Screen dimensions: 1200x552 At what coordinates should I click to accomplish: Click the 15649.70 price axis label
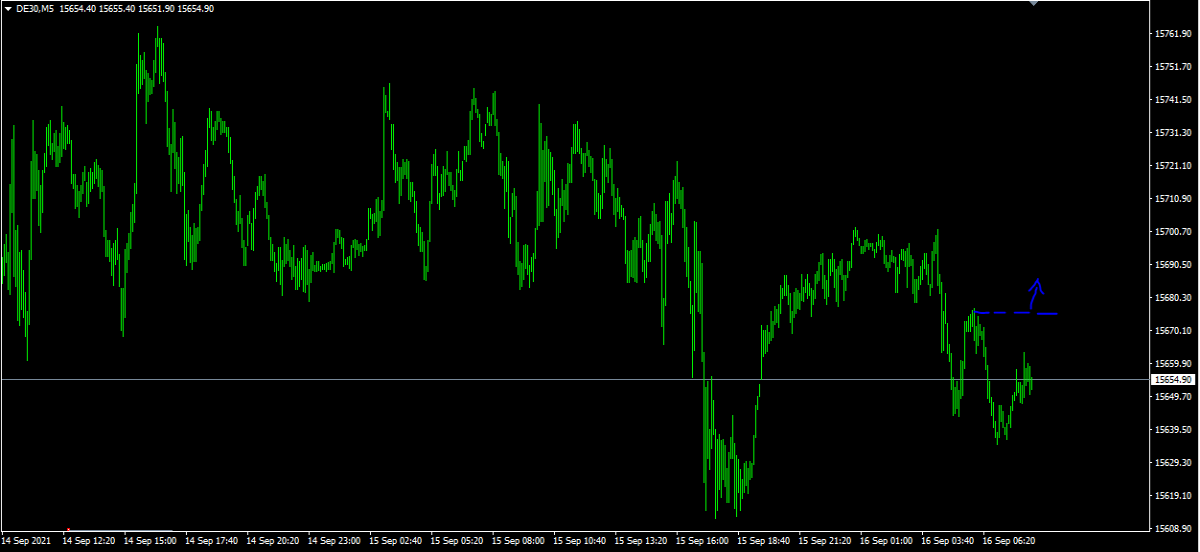1172,397
